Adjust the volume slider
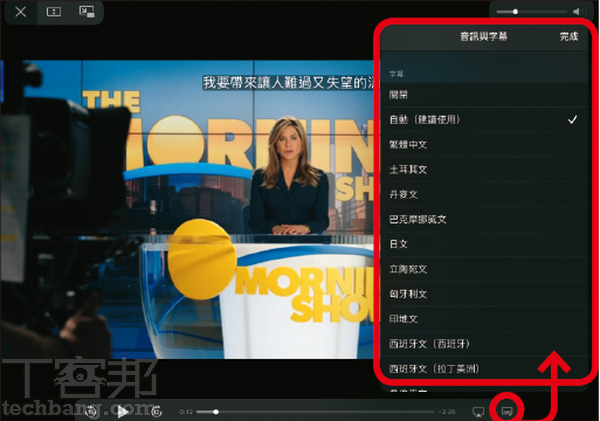 click(x=532, y=12)
